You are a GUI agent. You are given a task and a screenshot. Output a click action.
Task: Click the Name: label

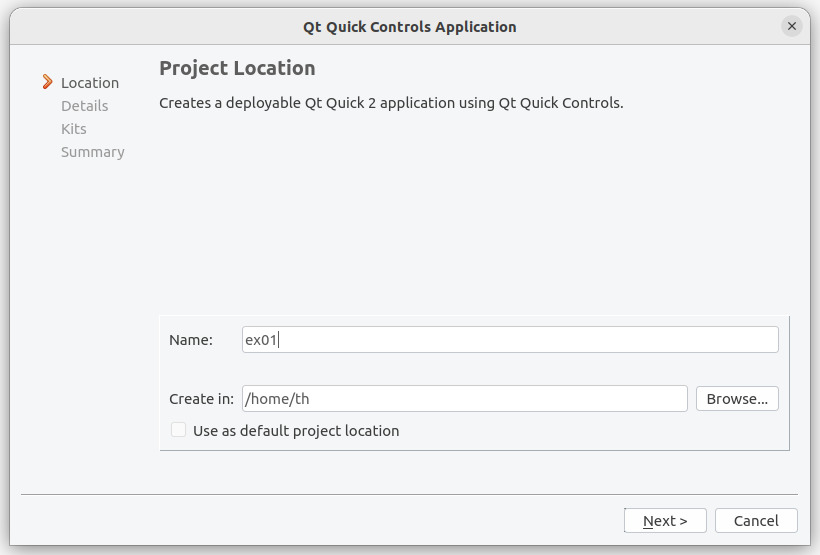coord(191,340)
